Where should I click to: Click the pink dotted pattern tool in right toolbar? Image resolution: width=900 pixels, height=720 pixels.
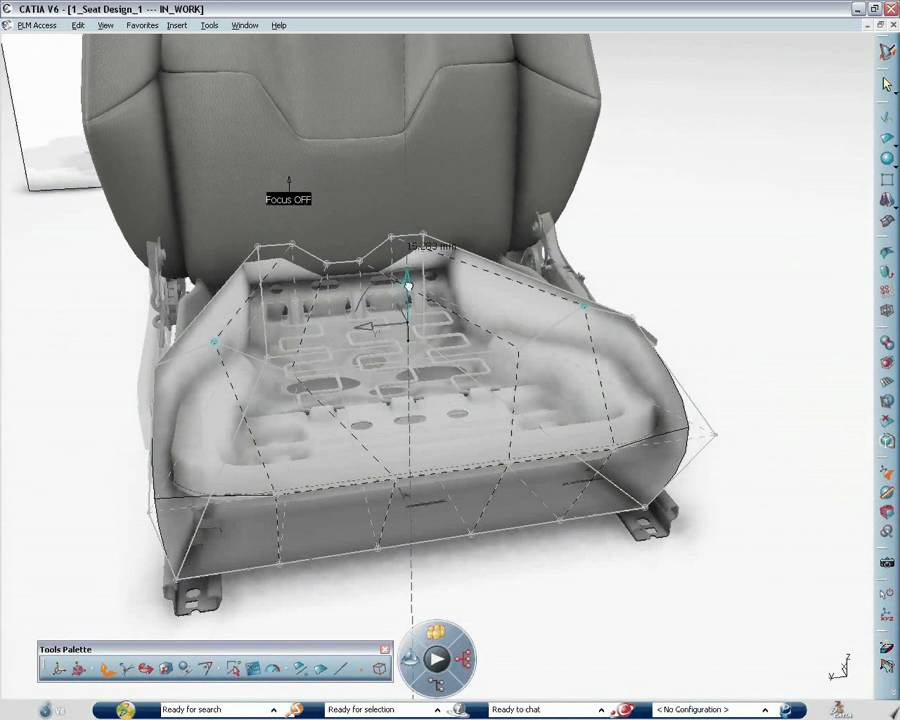[886, 291]
